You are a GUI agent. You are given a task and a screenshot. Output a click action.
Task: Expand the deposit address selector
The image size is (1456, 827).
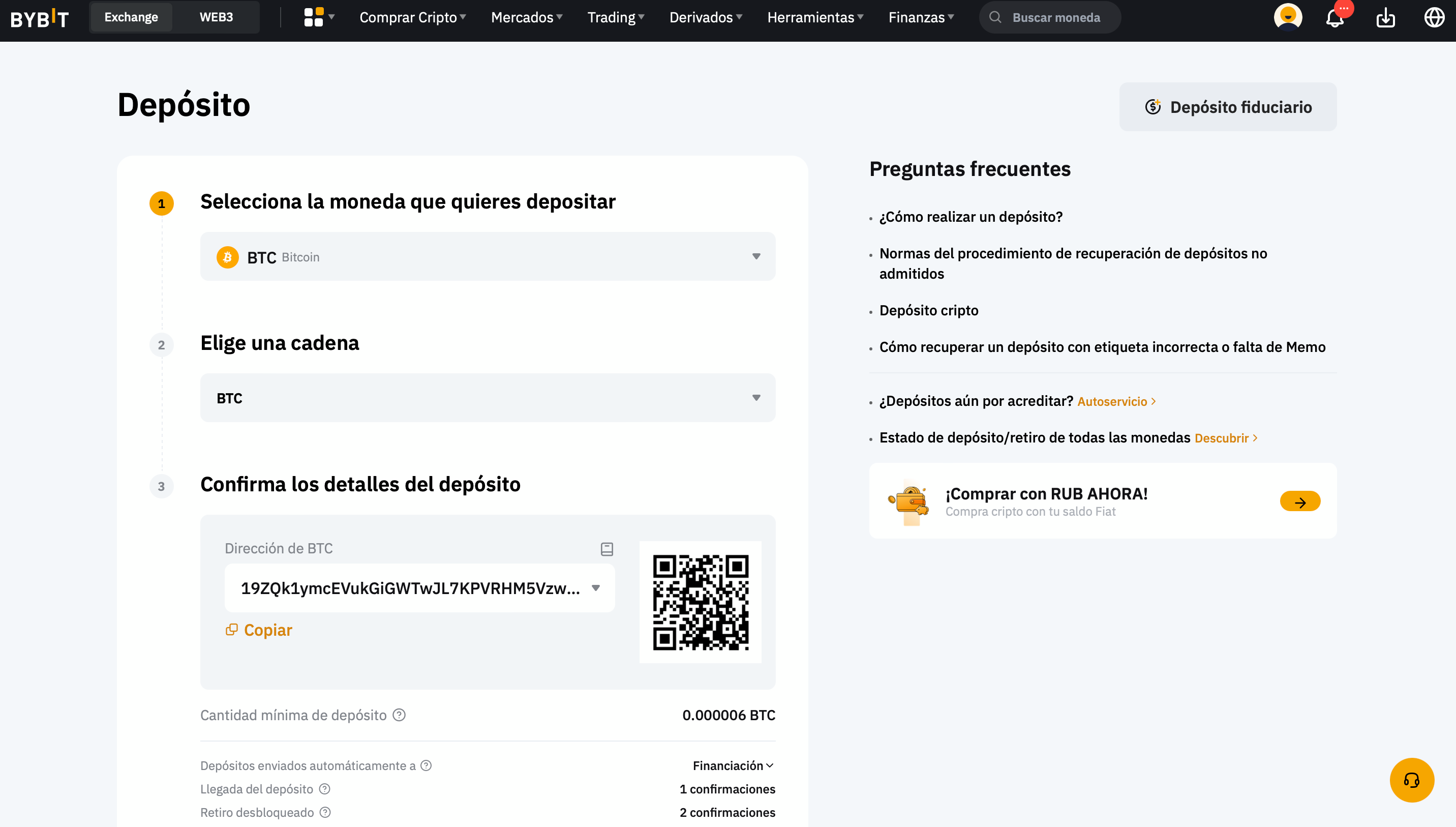(419, 588)
